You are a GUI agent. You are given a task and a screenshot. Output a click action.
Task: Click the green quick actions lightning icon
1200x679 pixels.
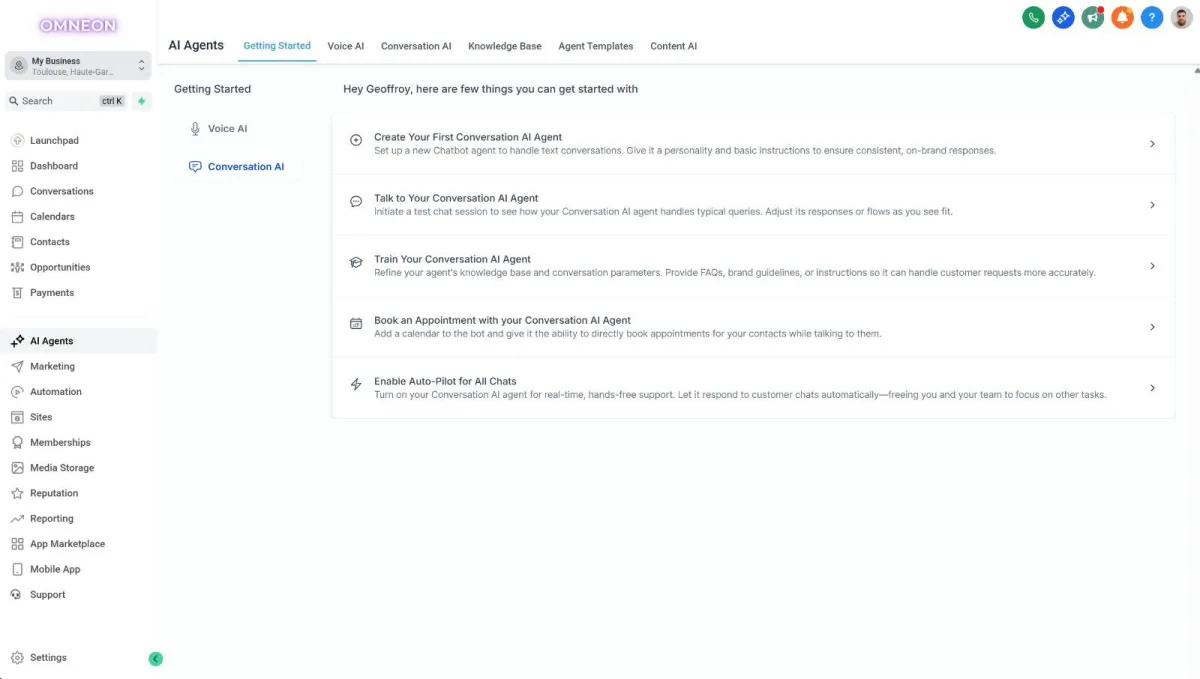[142, 101]
